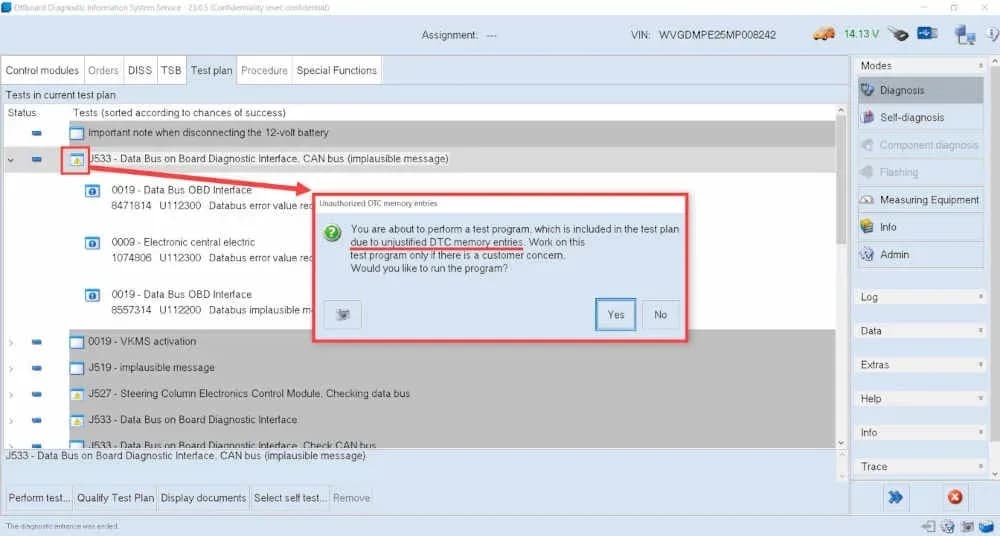Open the Measuring Equipment mode
1000x536 pixels.
[x=920, y=200]
